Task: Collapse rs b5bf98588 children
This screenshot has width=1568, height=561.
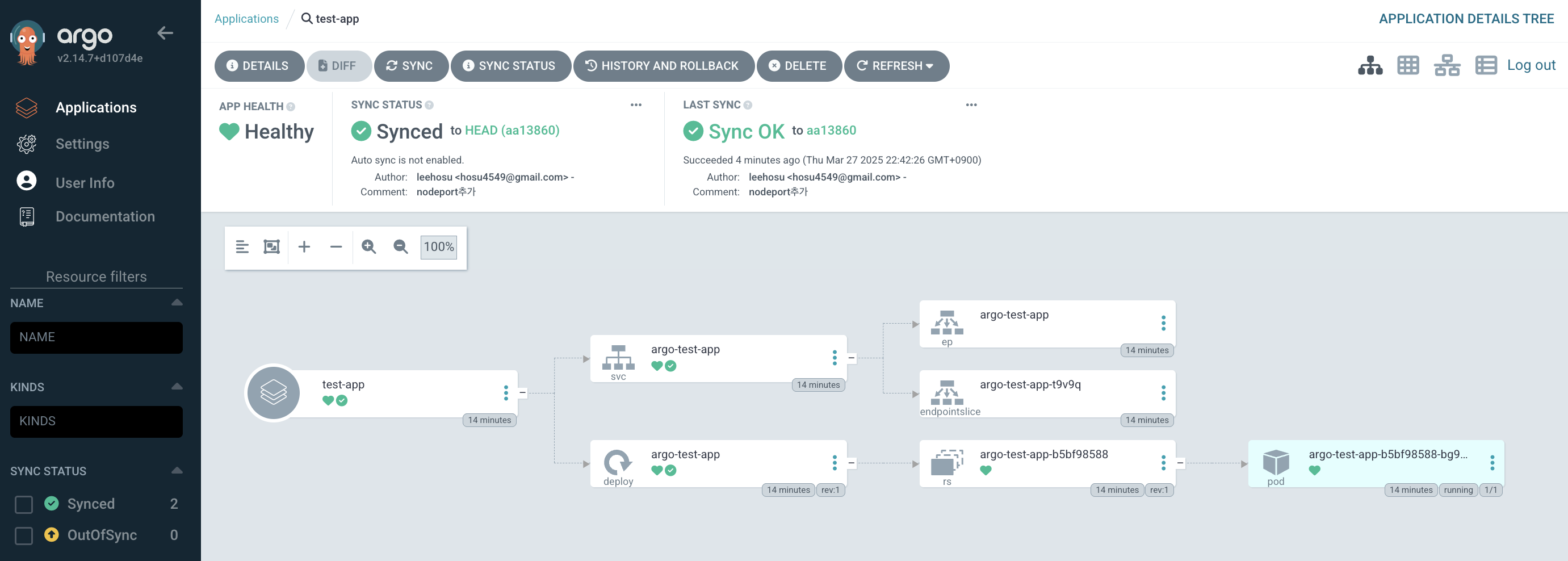Action: 1180,463
